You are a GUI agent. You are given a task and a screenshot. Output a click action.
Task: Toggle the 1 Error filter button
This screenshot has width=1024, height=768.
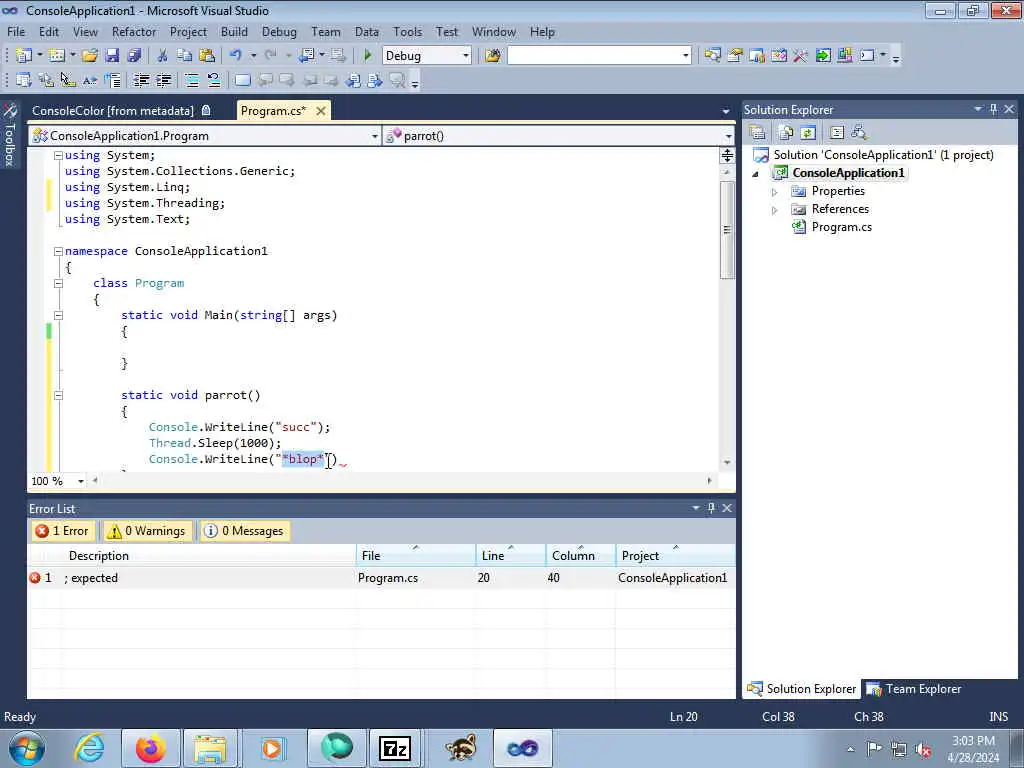tap(62, 531)
